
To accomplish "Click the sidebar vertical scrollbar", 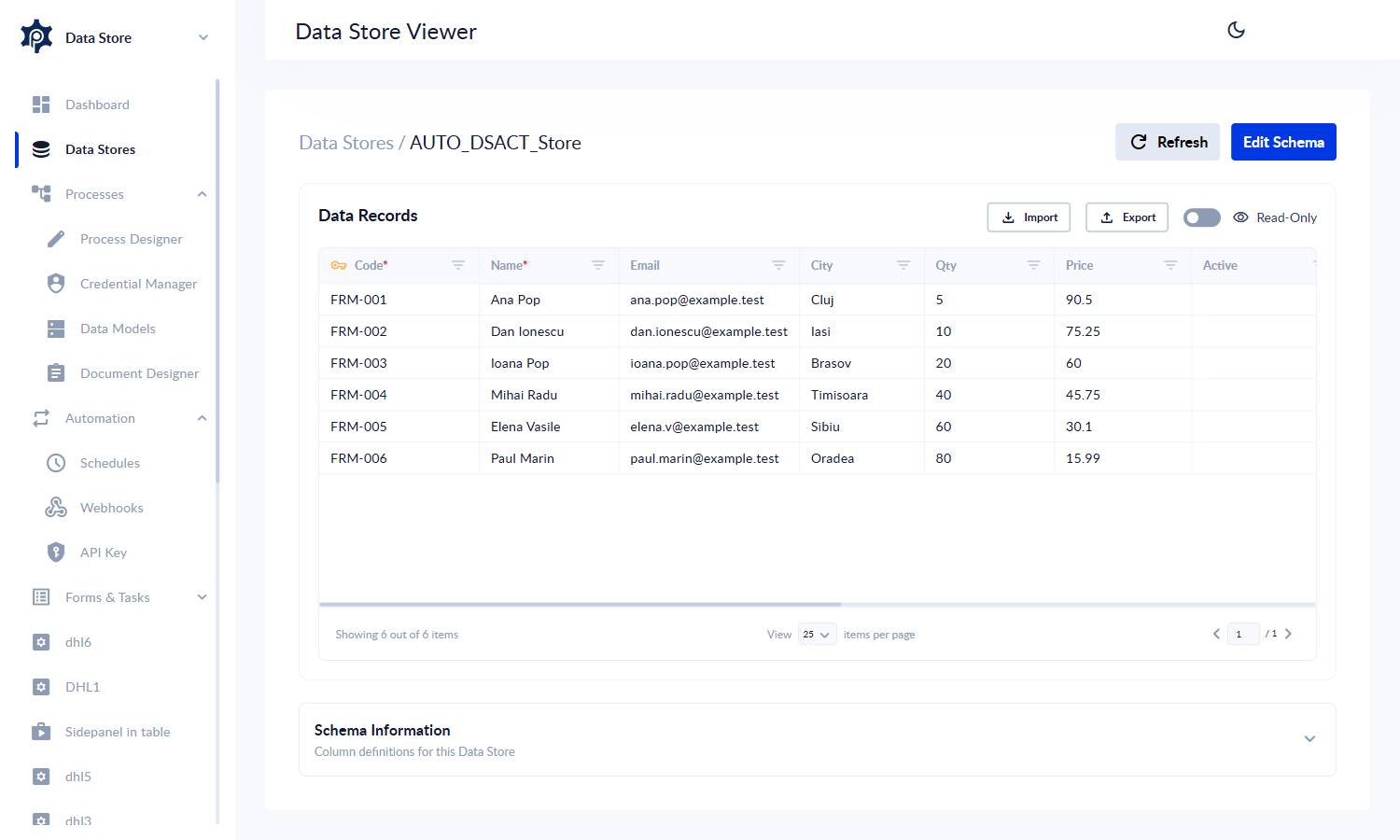I will (x=217, y=280).
